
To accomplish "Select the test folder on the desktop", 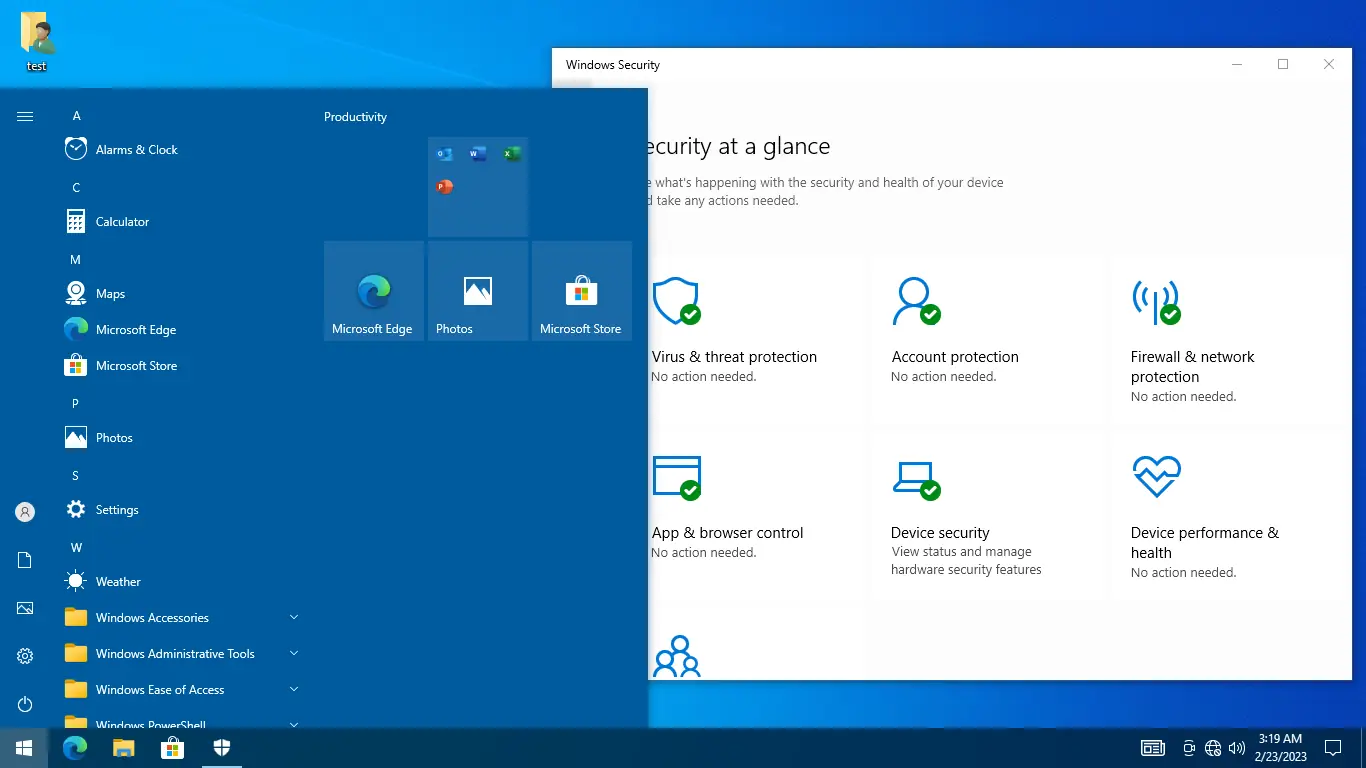I will tap(37, 42).
